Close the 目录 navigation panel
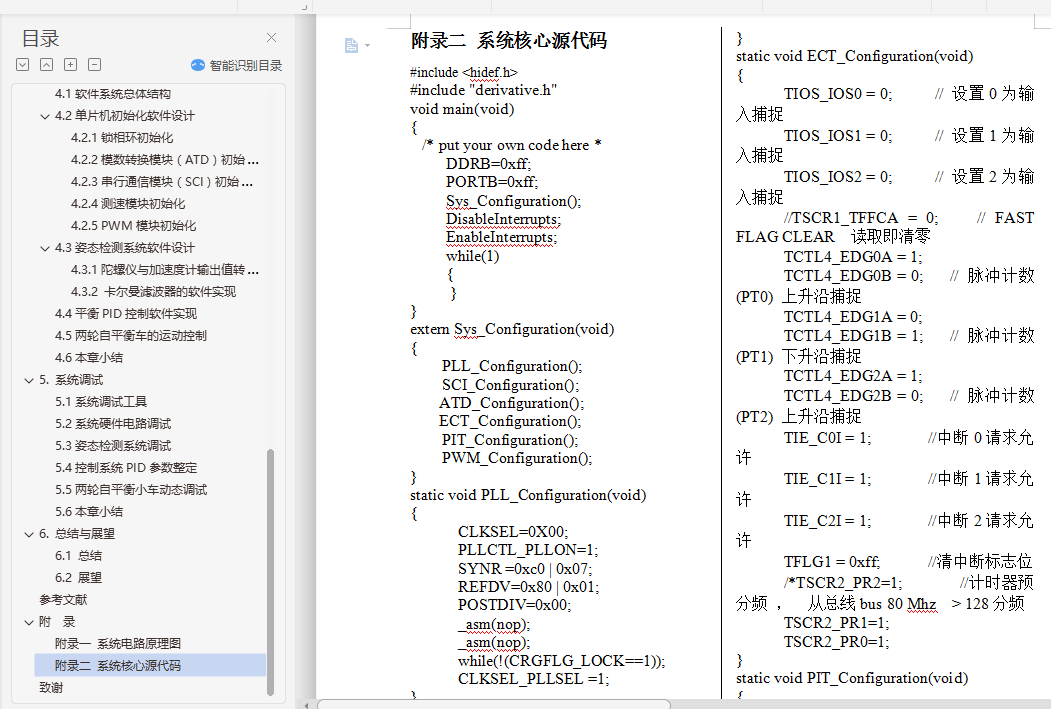This screenshot has height=709, width=1051. [x=271, y=38]
